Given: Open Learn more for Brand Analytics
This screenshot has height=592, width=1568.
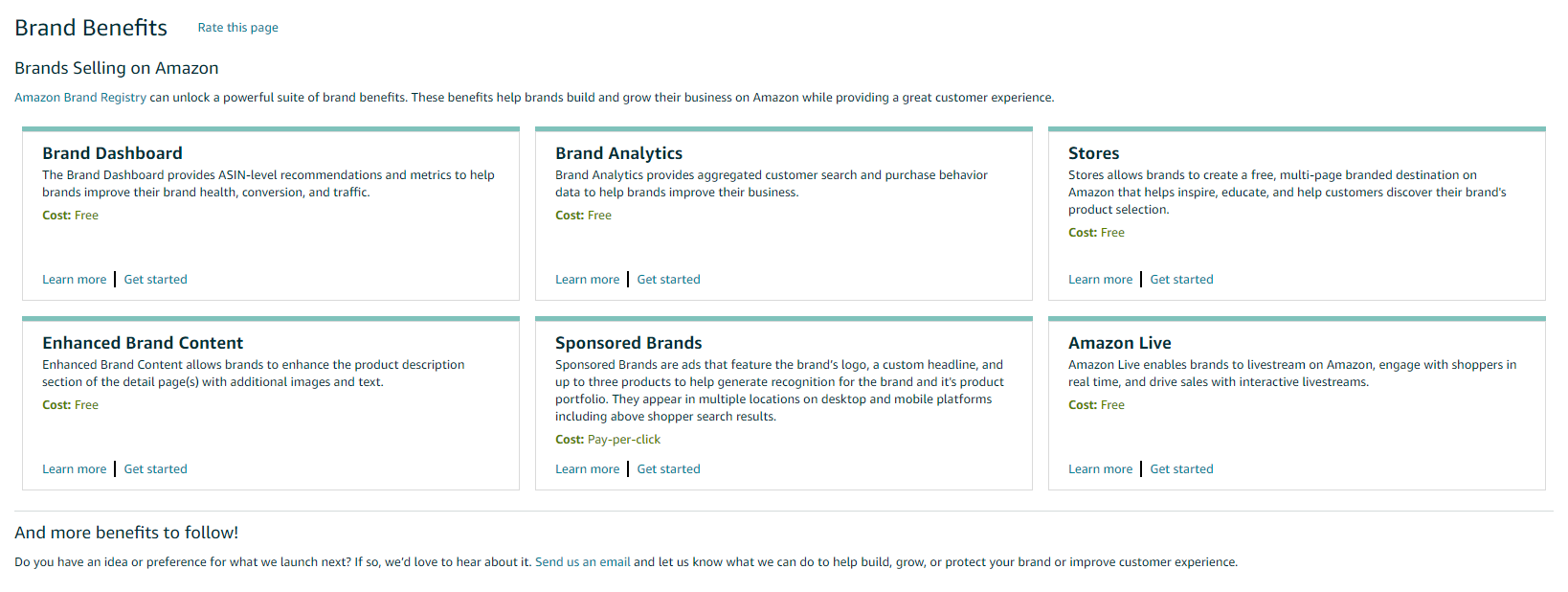Looking at the screenshot, I should [587, 279].
